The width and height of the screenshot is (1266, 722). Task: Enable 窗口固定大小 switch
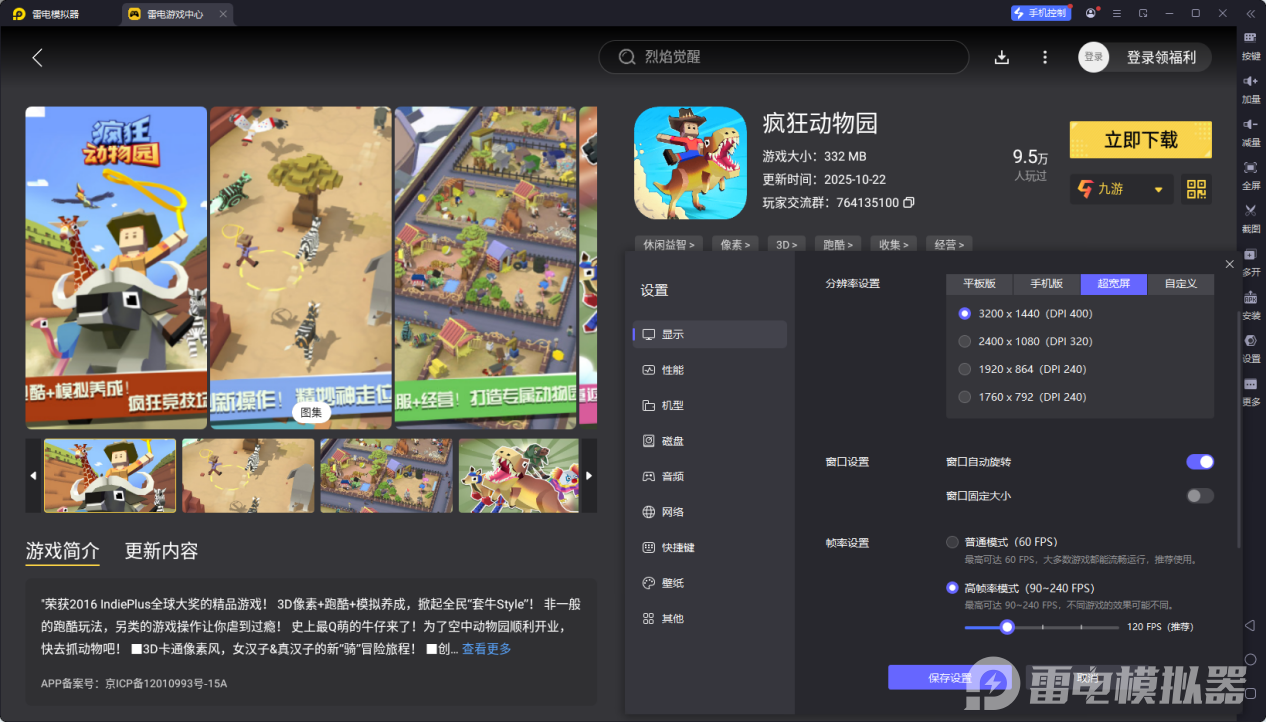tap(1200, 496)
